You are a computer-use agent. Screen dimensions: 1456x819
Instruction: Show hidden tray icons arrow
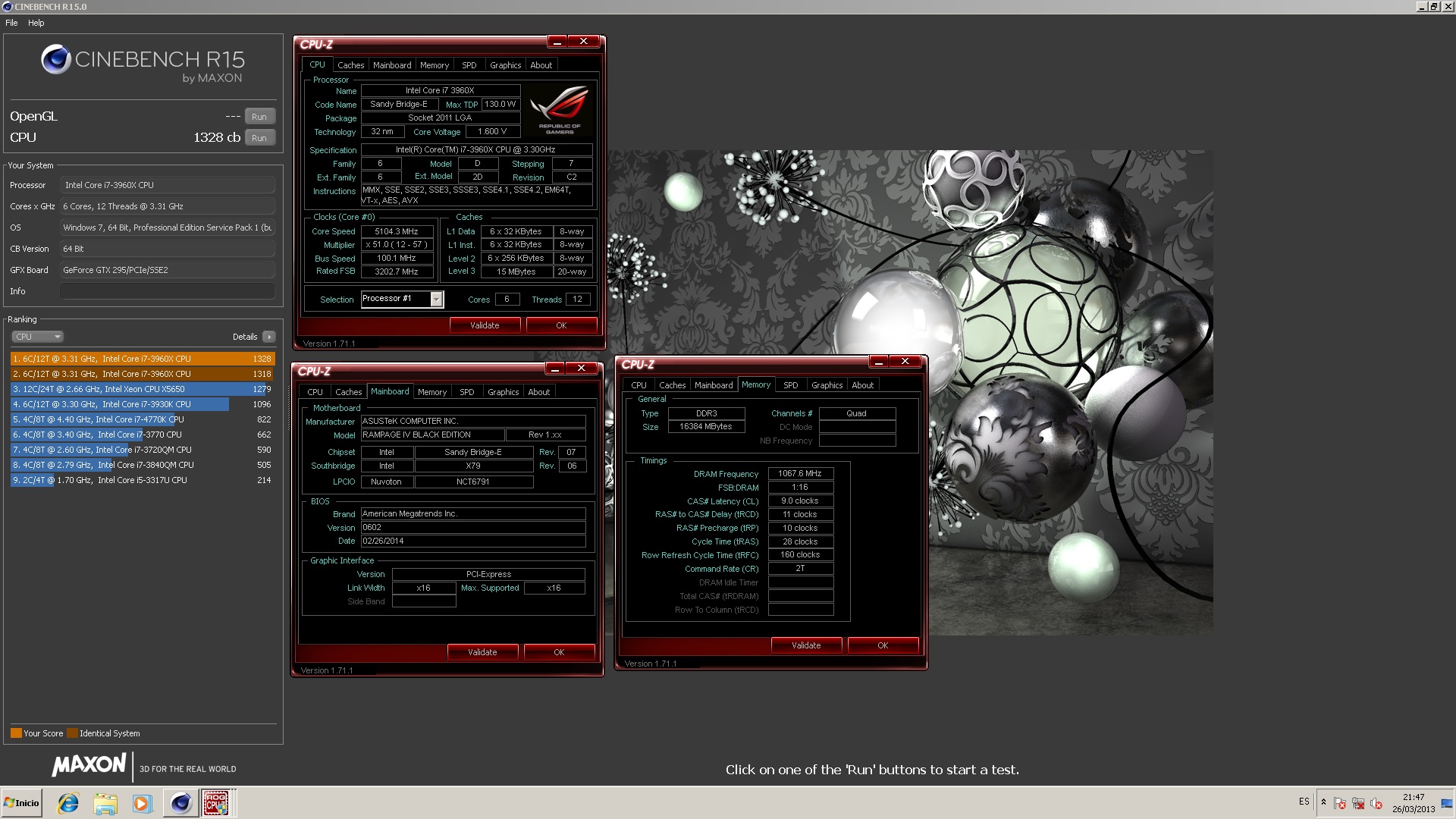pyautogui.click(x=1323, y=802)
